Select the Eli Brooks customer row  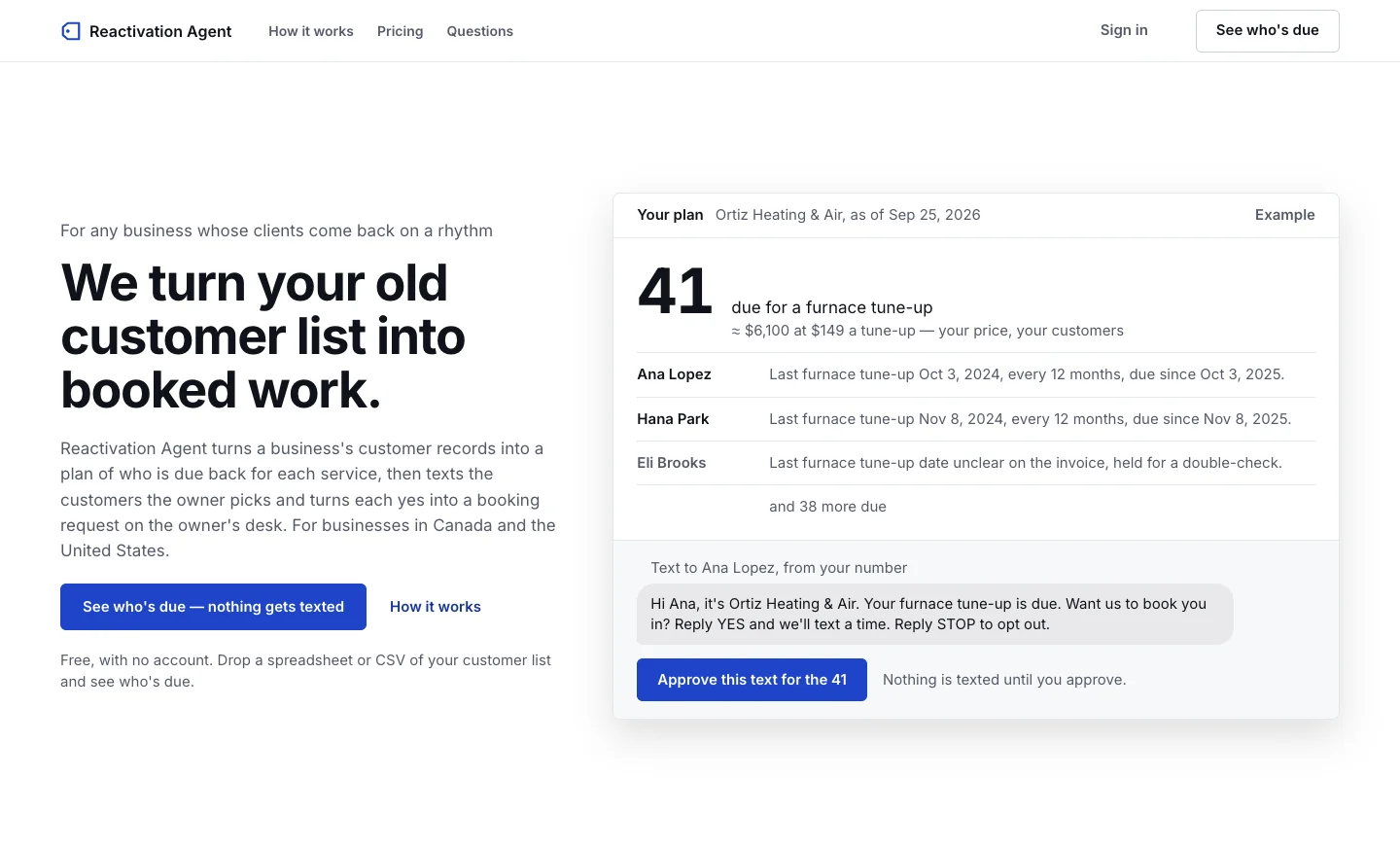976,463
